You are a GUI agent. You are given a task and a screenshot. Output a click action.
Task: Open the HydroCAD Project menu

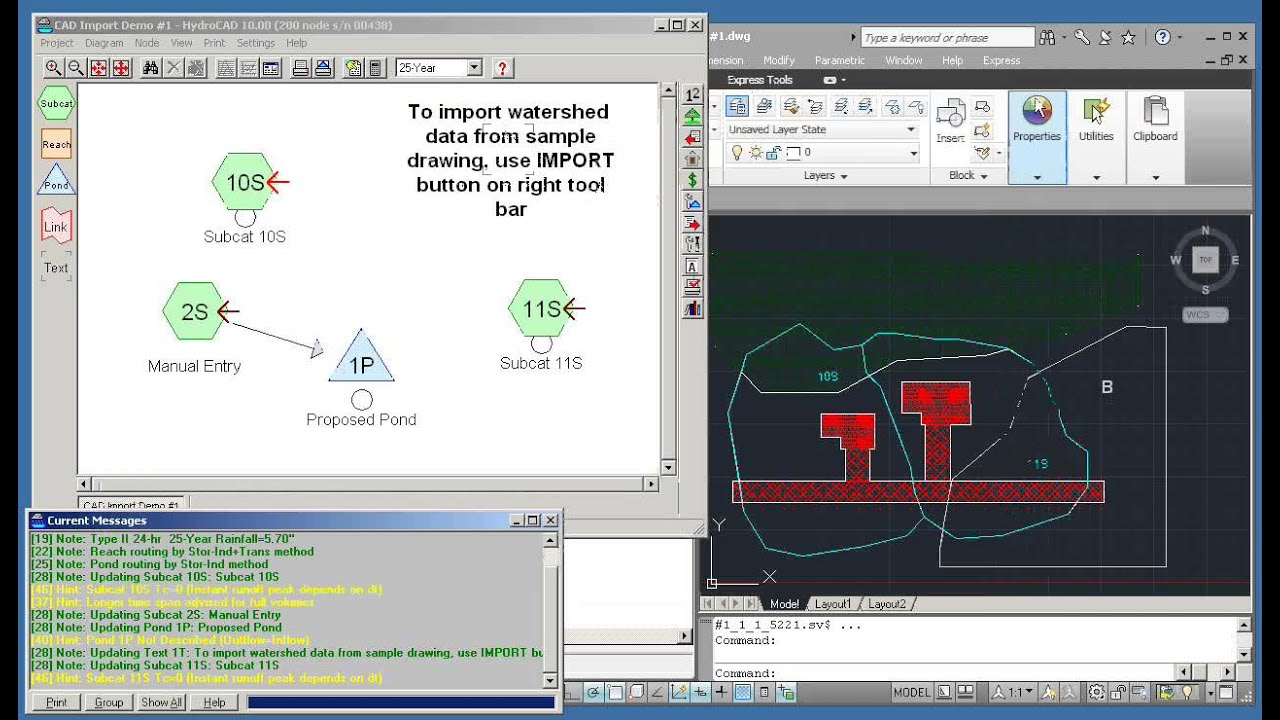(56, 43)
